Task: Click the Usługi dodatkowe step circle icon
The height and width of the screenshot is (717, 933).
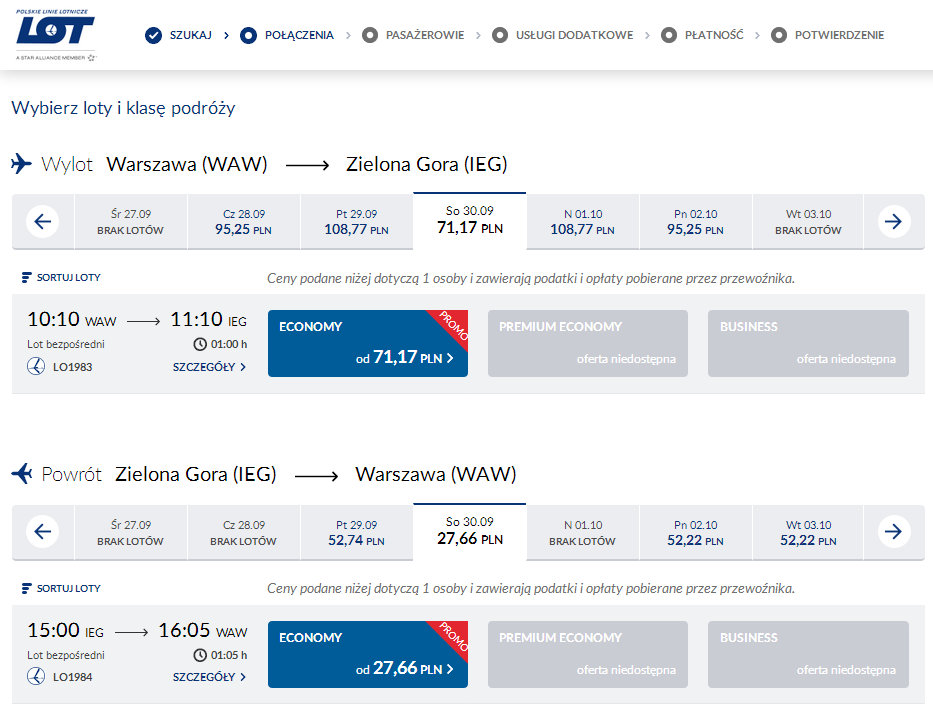Action: click(500, 35)
